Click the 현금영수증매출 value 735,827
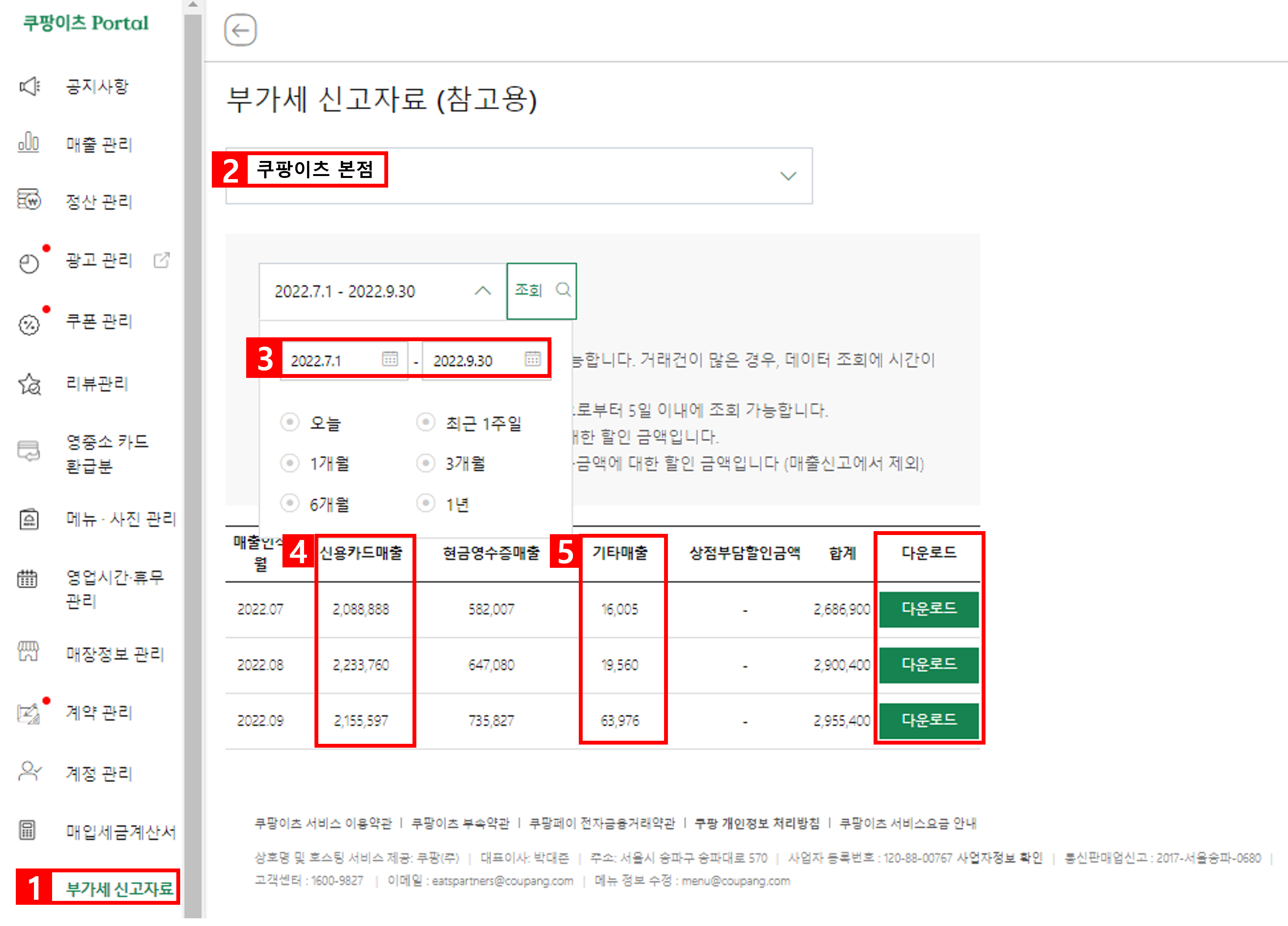The width and height of the screenshot is (1288, 926). [491, 721]
